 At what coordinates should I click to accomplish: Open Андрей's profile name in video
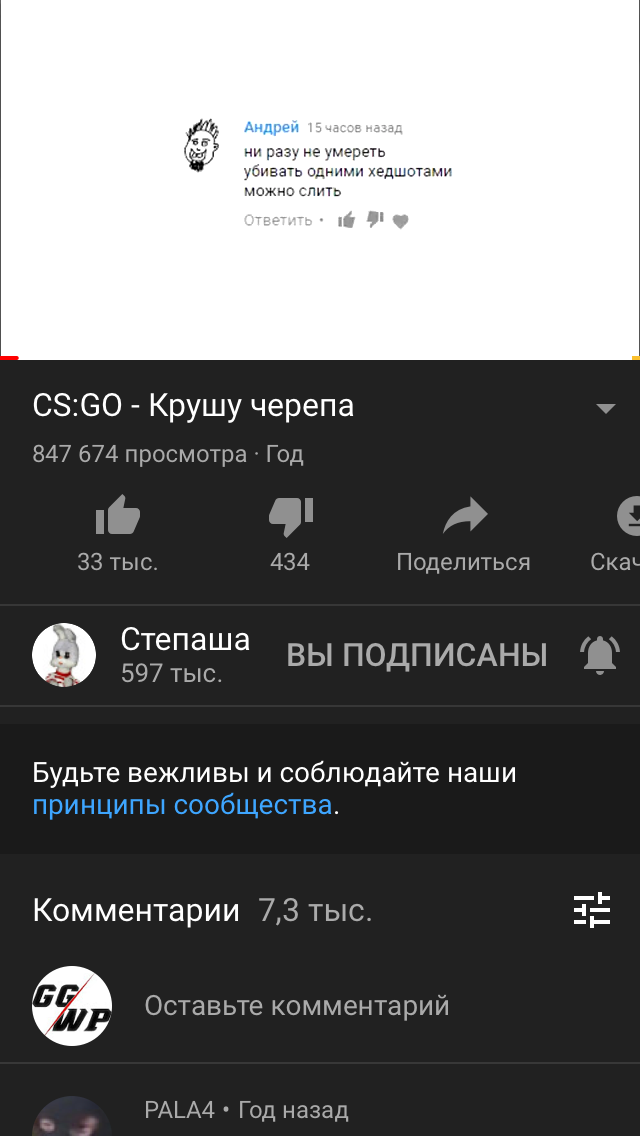click(271, 128)
